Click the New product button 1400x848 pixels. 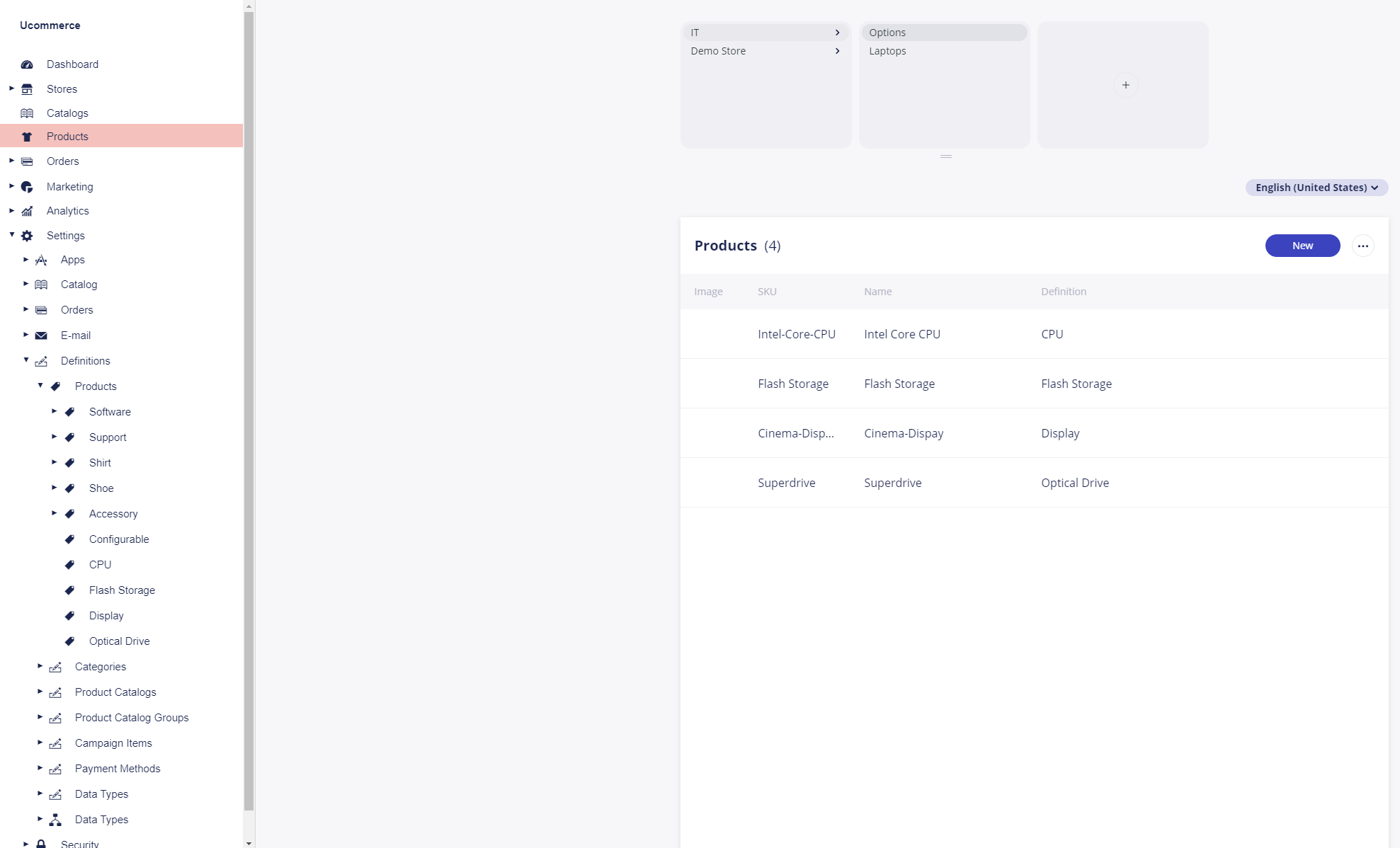coord(1302,246)
